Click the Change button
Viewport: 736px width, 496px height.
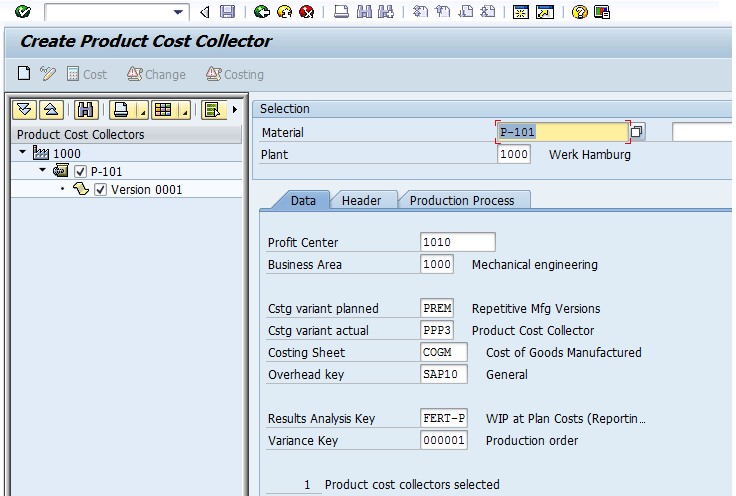pos(156,74)
